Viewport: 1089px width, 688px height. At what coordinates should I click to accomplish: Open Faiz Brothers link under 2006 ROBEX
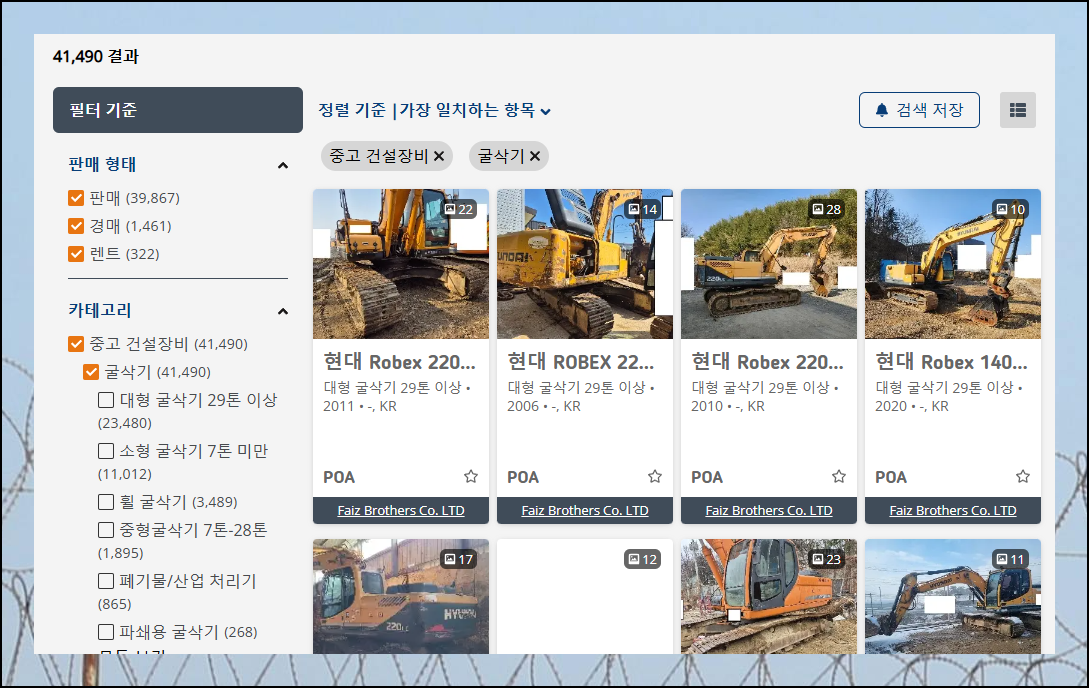pos(585,511)
